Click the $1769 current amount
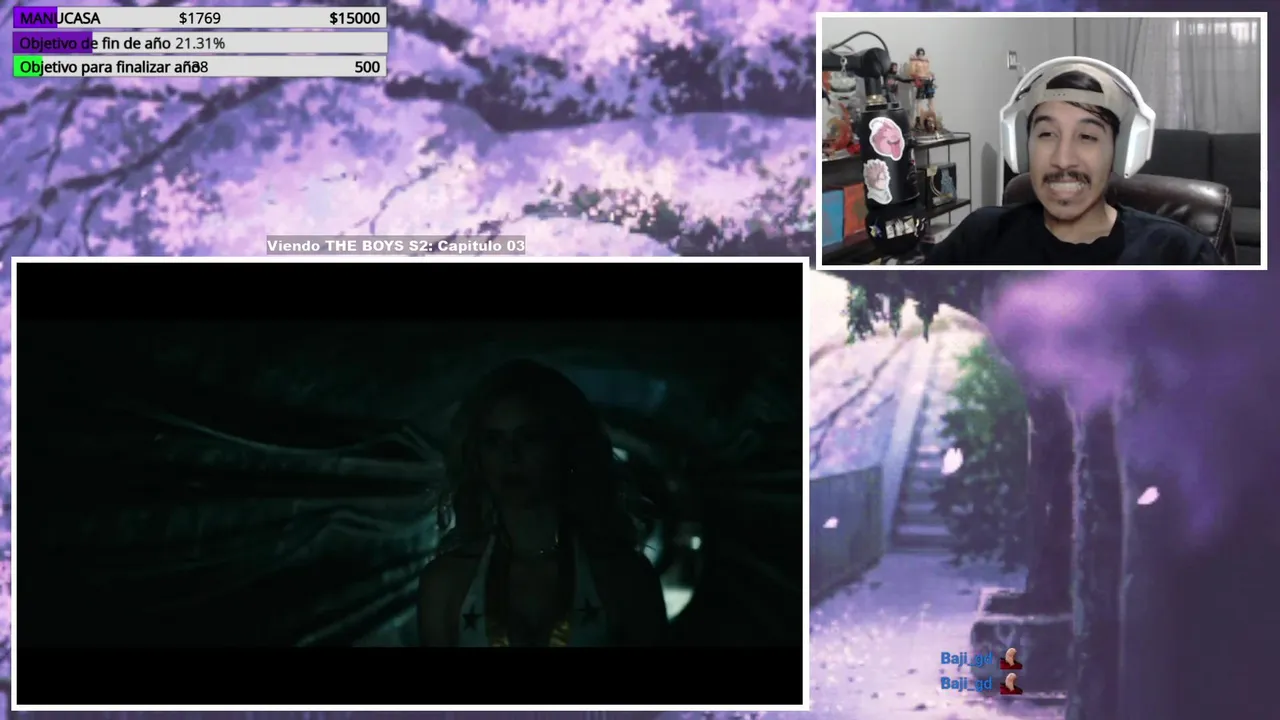The width and height of the screenshot is (1280, 720). point(200,18)
